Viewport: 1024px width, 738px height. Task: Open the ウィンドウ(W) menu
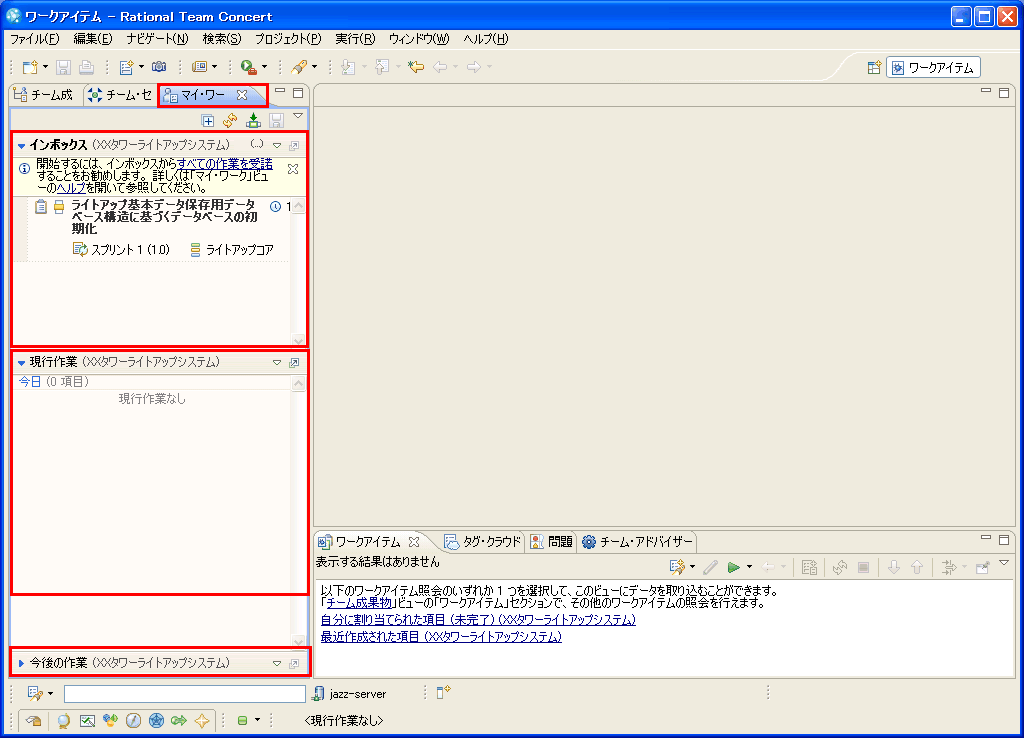pyautogui.click(x=419, y=39)
